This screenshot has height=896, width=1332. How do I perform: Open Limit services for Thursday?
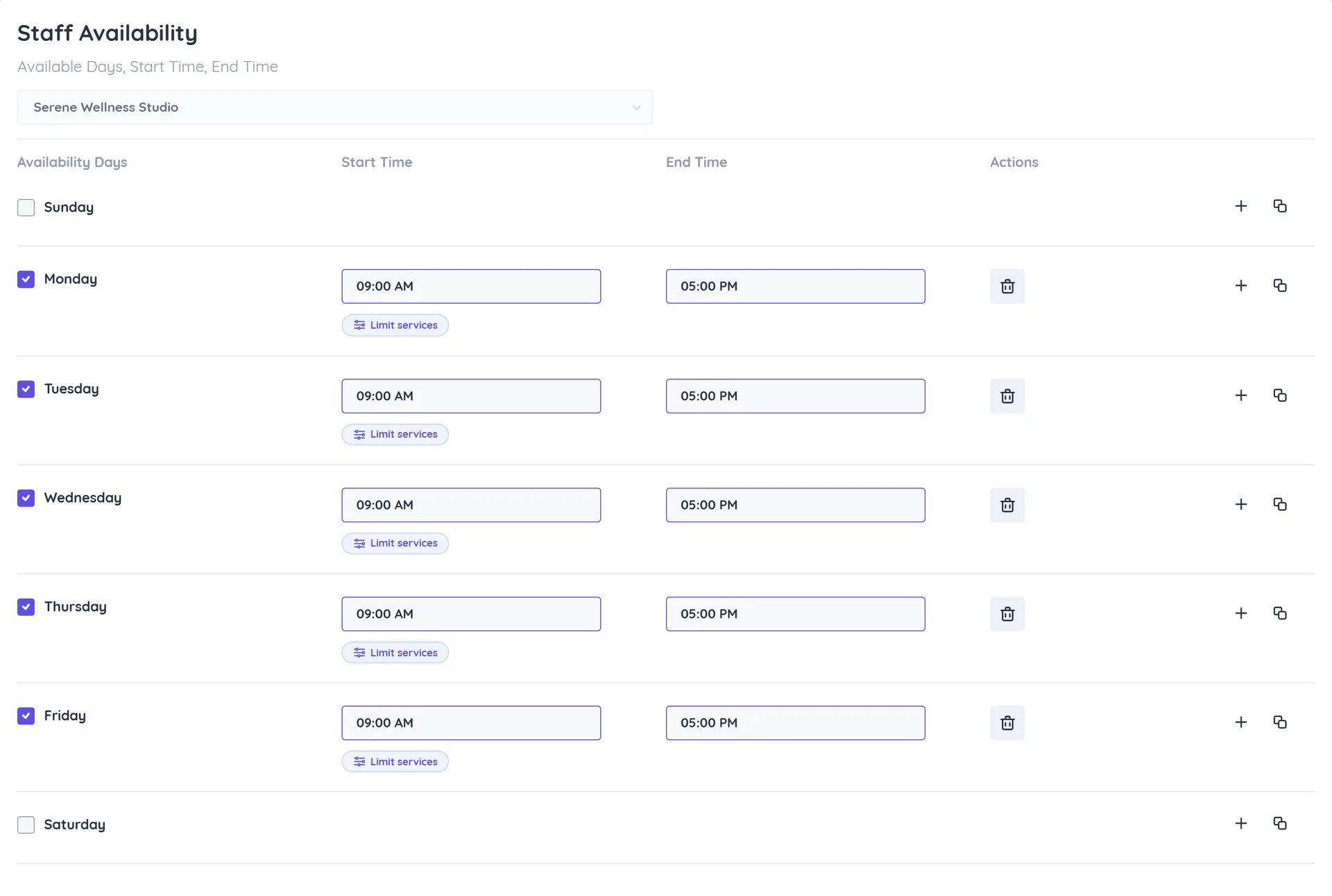pyautogui.click(x=395, y=653)
